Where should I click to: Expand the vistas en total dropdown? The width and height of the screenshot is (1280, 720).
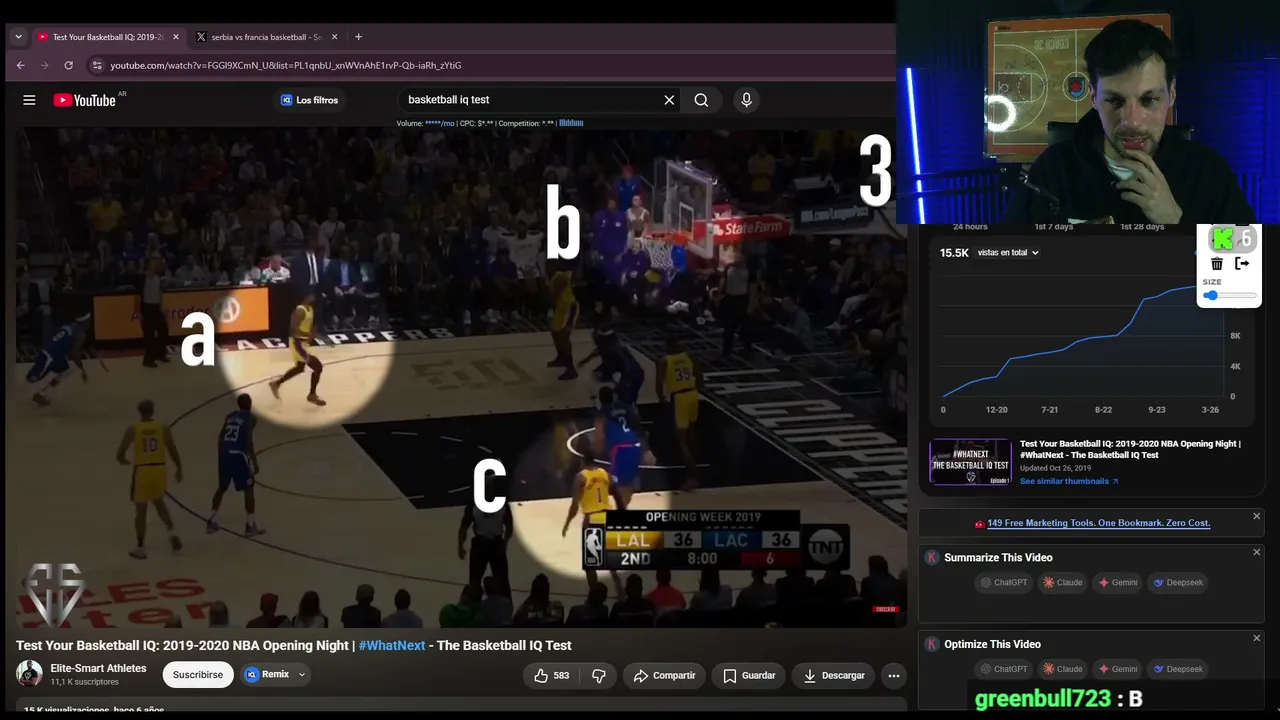tap(1009, 253)
